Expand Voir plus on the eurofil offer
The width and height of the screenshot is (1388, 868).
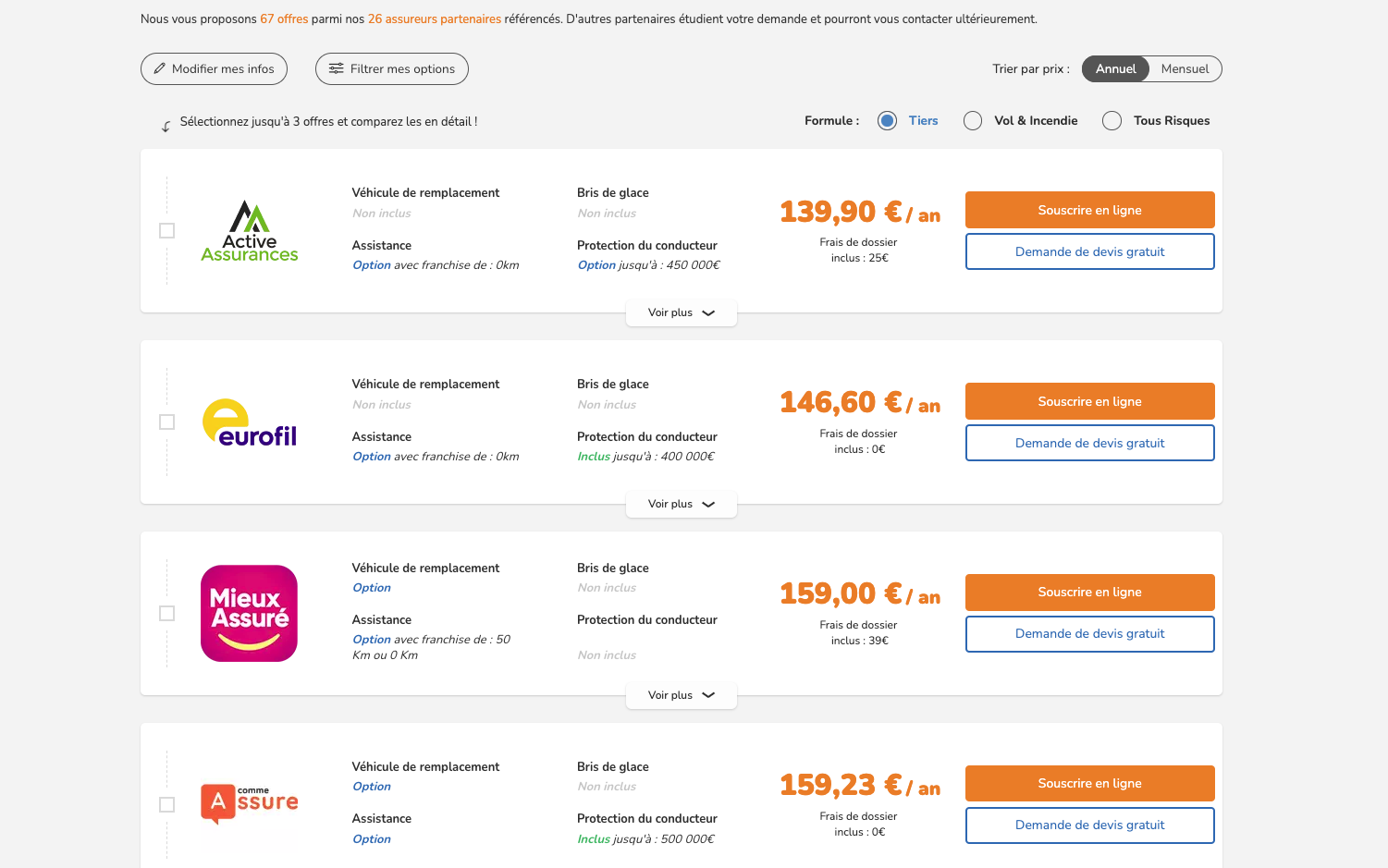(x=681, y=504)
